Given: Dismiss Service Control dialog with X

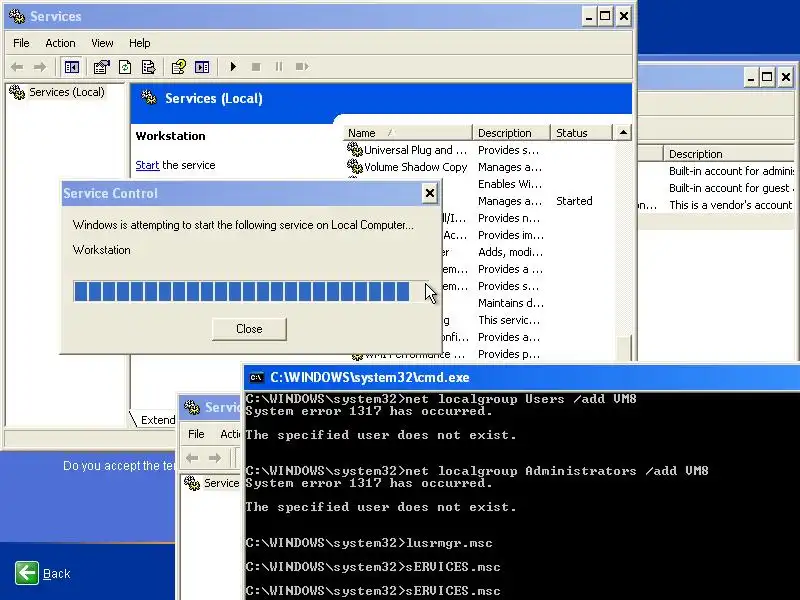Looking at the screenshot, I should click(x=430, y=193).
